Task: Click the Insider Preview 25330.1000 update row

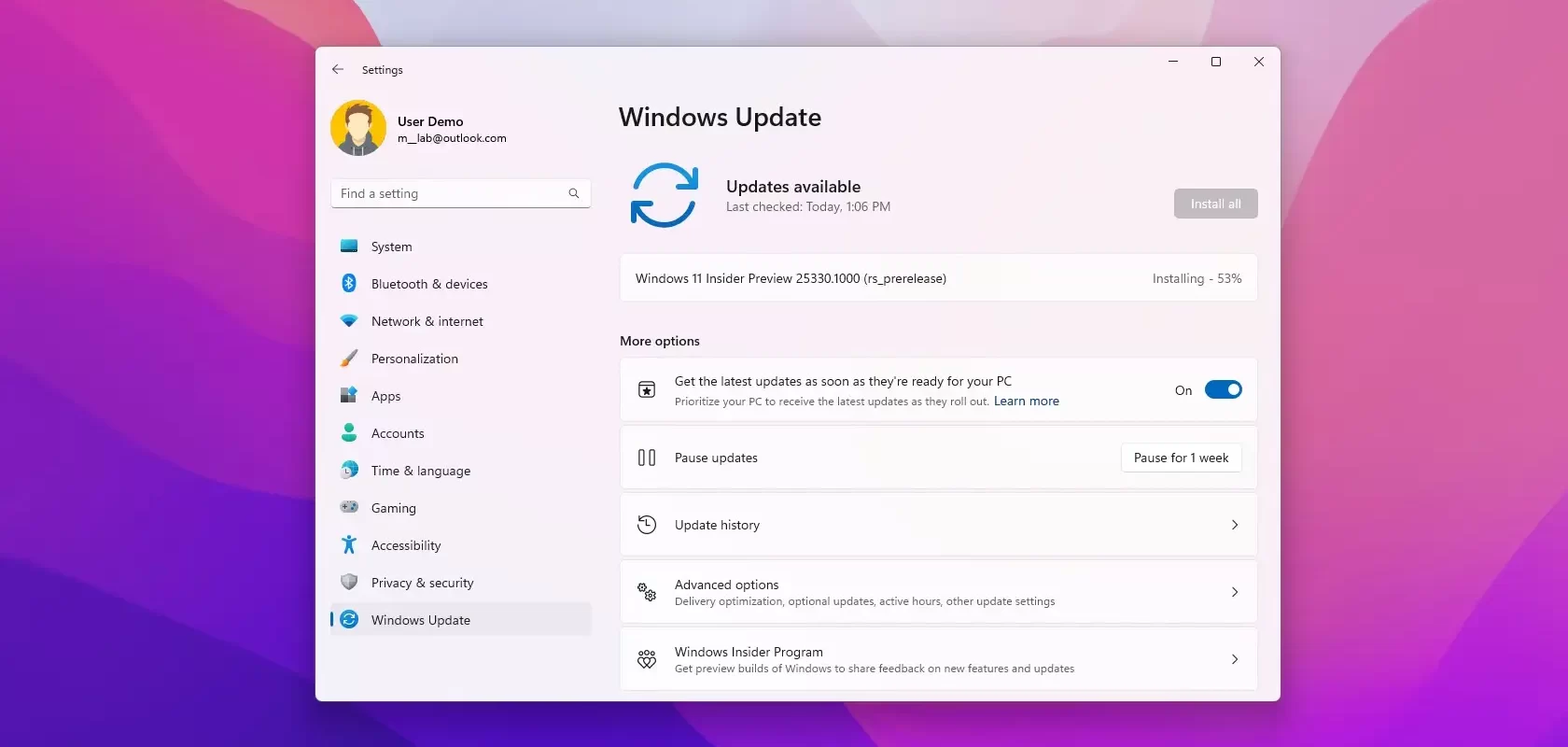Action: tap(939, 278)
